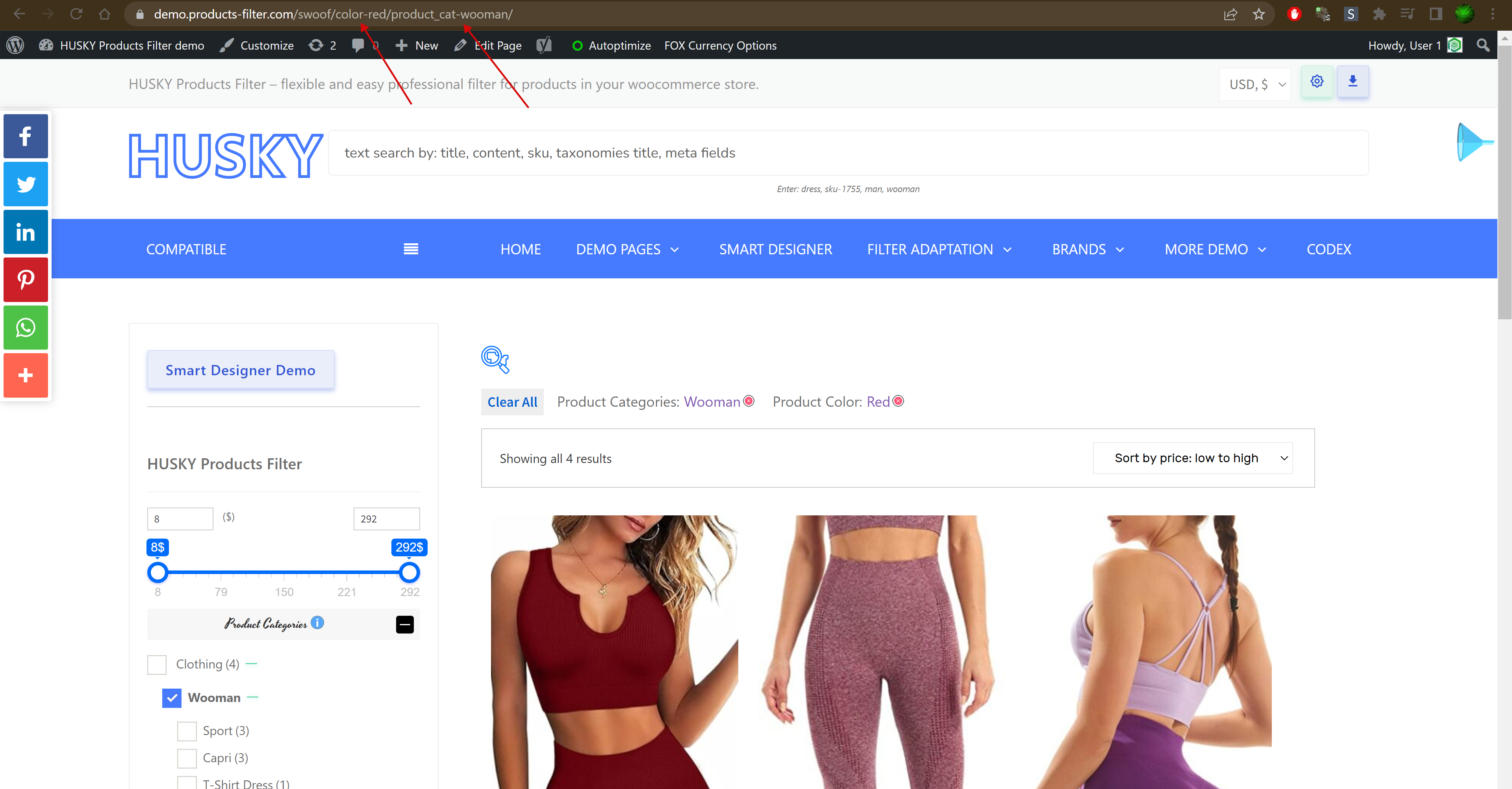
Task: Open the hamburger menu in blue navbar
Action: (411, 249)
